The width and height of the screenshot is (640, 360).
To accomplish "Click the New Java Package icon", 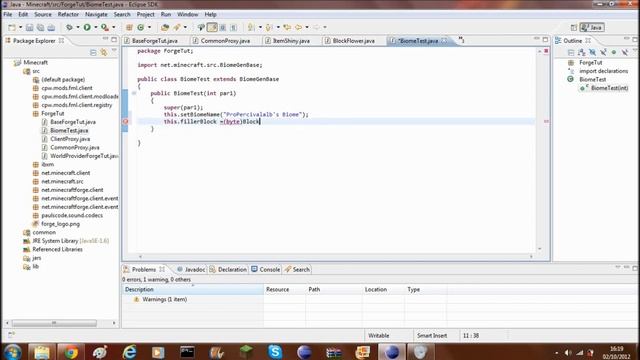I will point(129,27).
